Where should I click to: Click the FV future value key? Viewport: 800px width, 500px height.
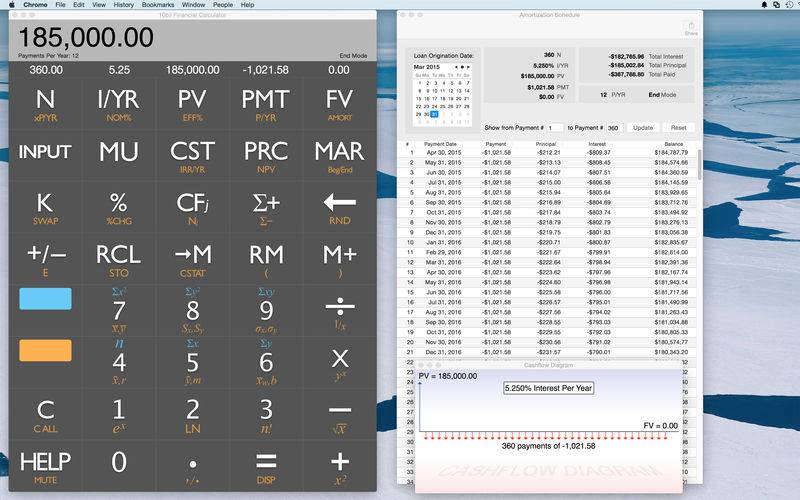click(x=339, y=104)
